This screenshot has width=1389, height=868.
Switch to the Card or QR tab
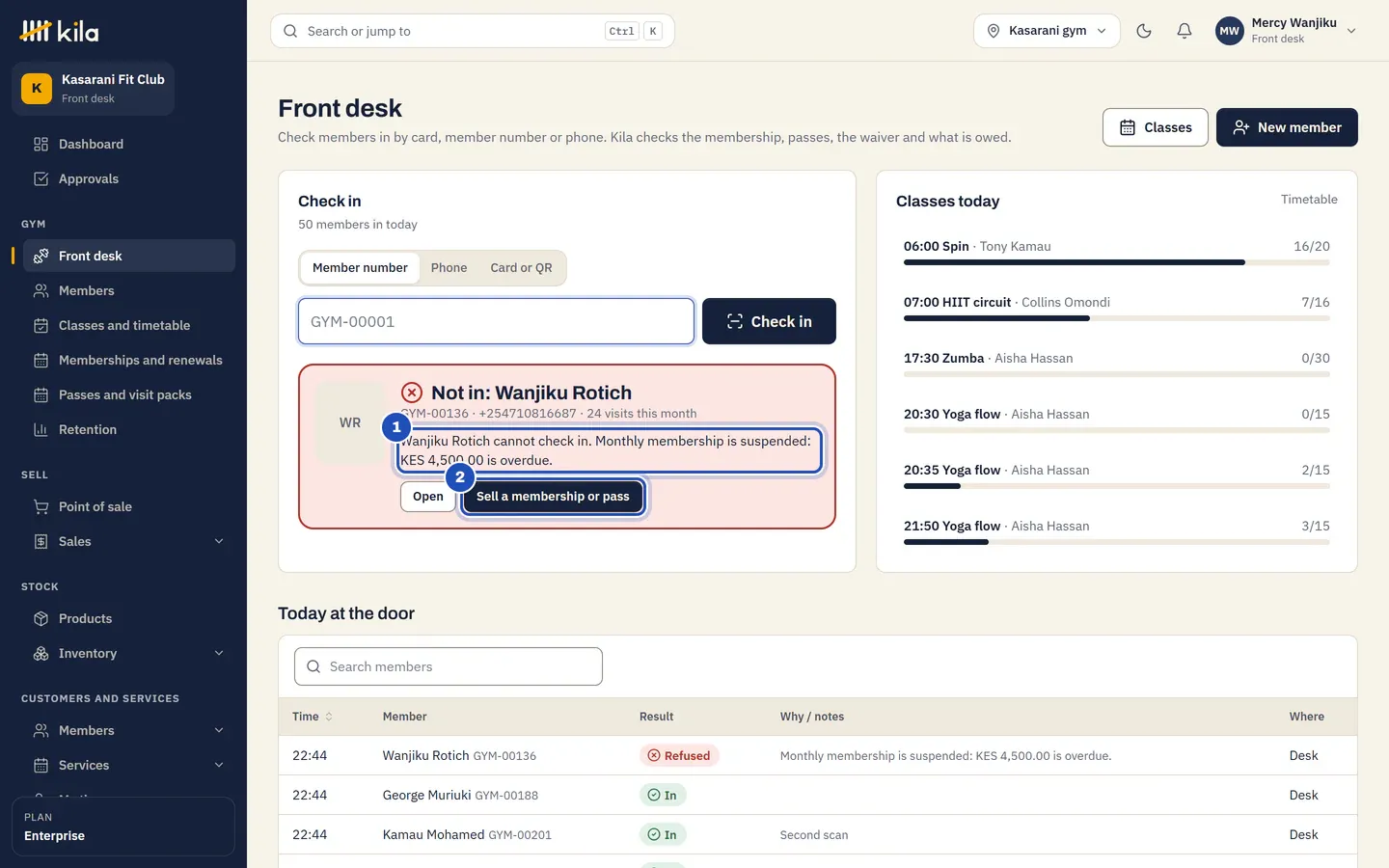pyautogui.click(x=521, y=267)
